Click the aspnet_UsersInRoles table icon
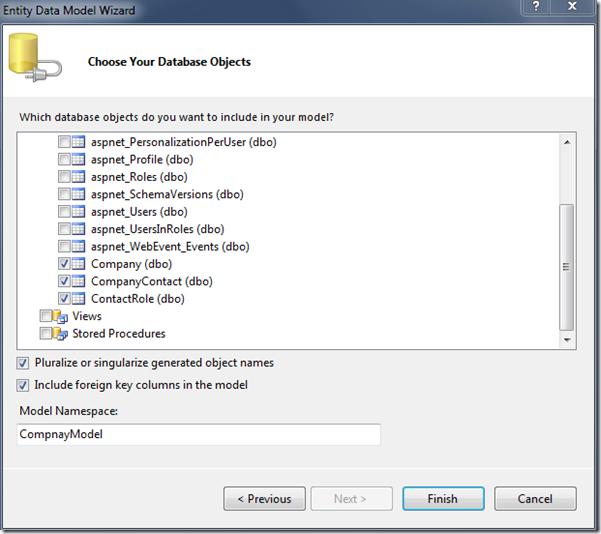 pos(79,229)
